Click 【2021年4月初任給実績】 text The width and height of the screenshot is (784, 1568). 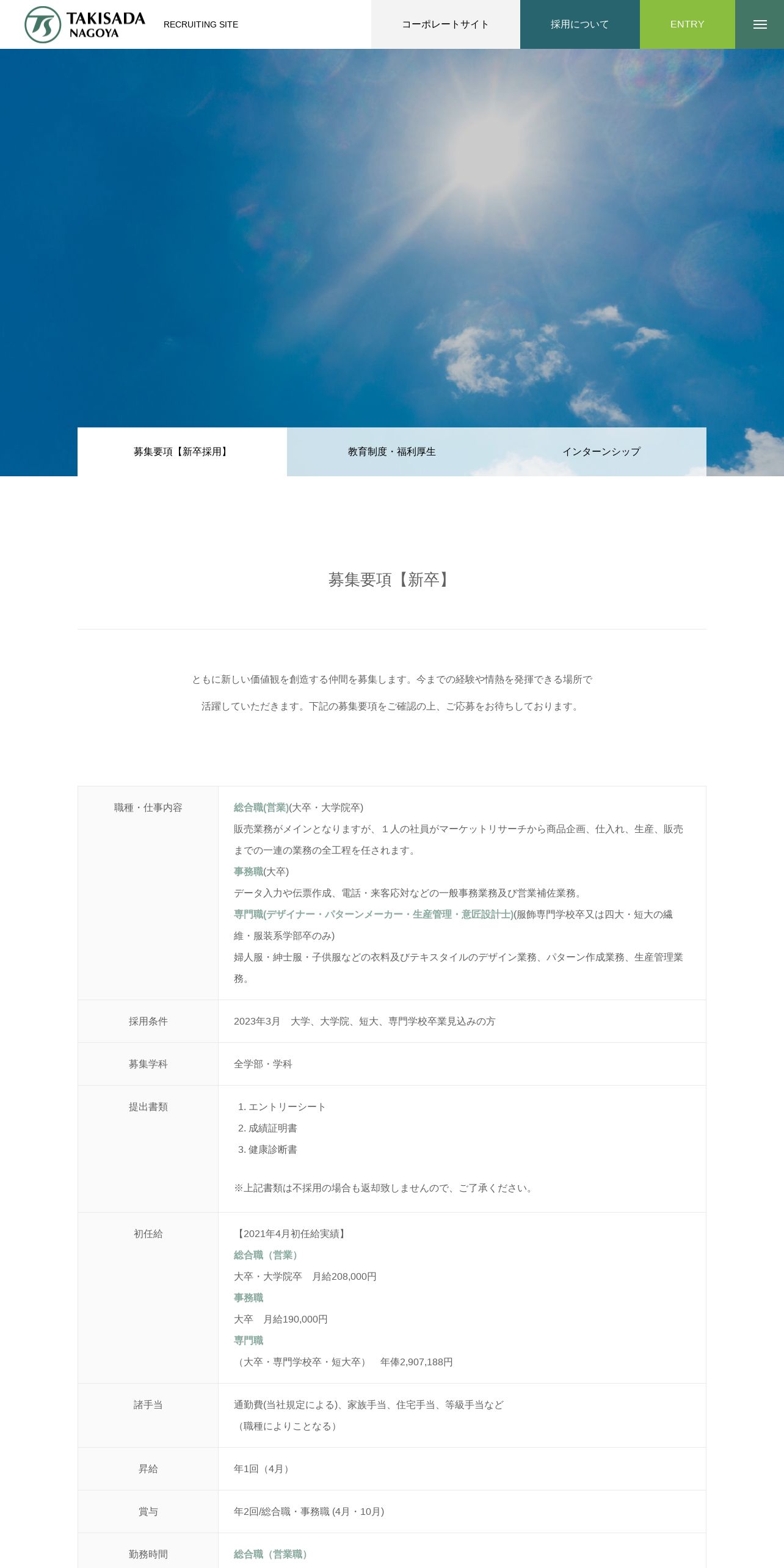click(291, 1234)
